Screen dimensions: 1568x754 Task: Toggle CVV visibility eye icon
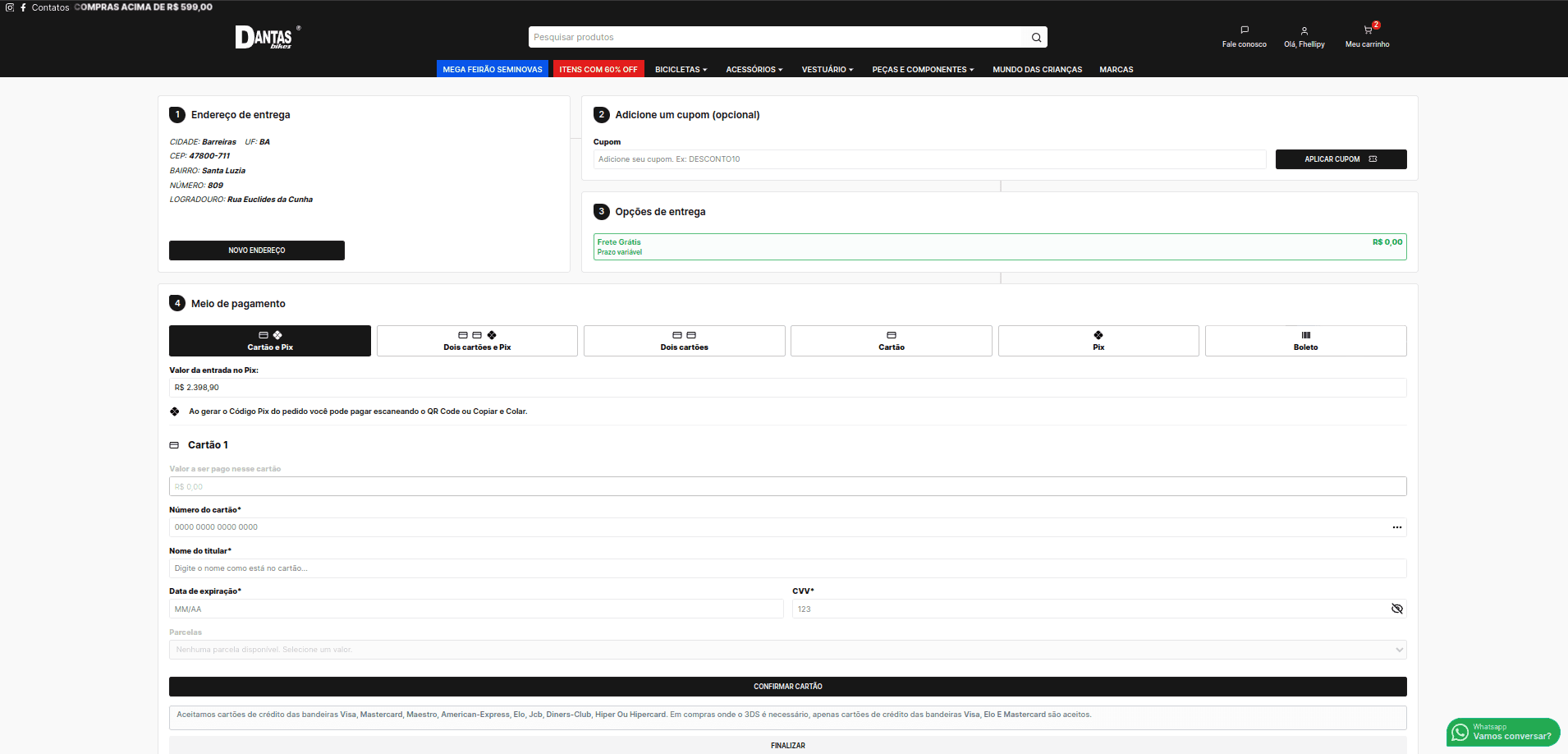(x=1396, y=609)
